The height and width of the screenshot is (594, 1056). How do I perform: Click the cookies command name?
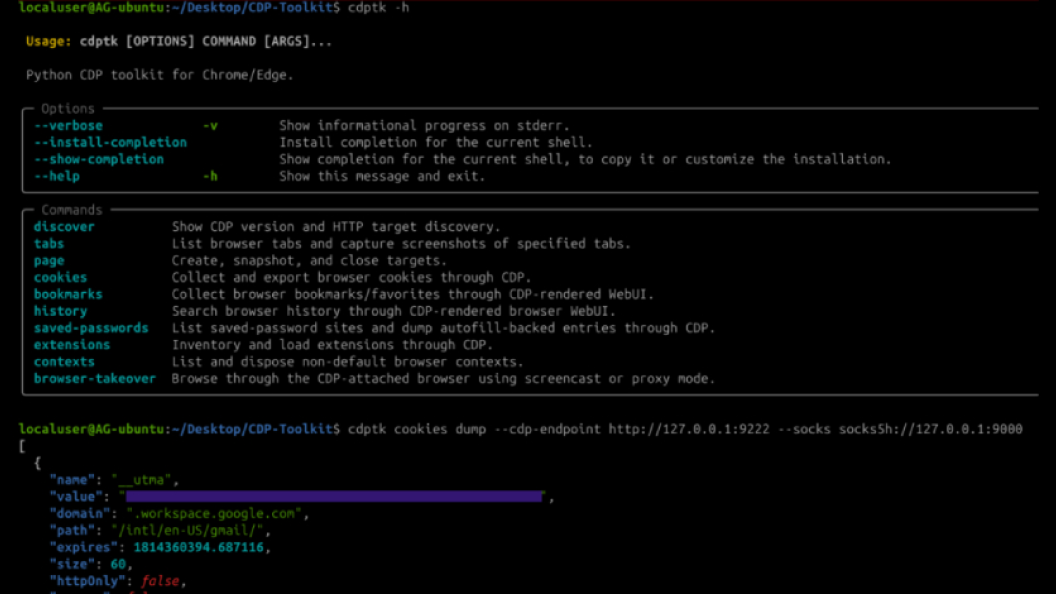click(60, 277)
